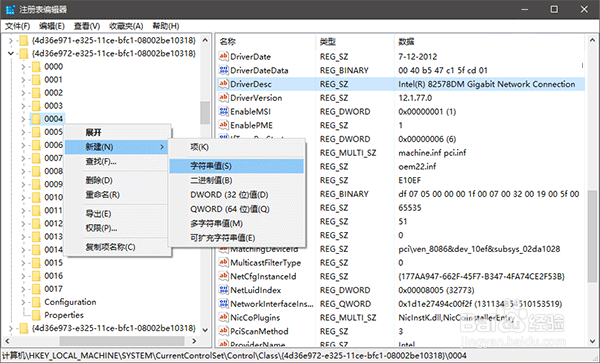
Task: Select 导出(E) in the context menu
Action: [x=117, y=213]
